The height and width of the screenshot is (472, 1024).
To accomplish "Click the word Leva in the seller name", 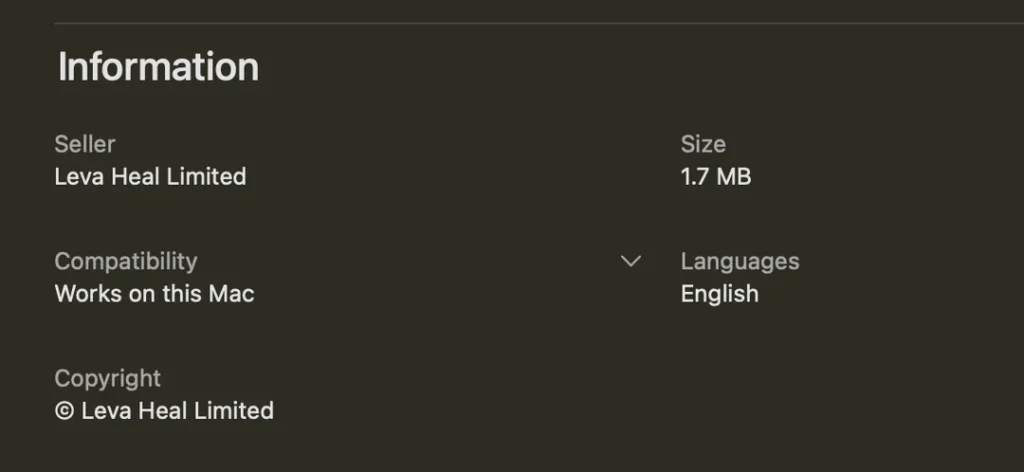I will click(x=76, y=177).
